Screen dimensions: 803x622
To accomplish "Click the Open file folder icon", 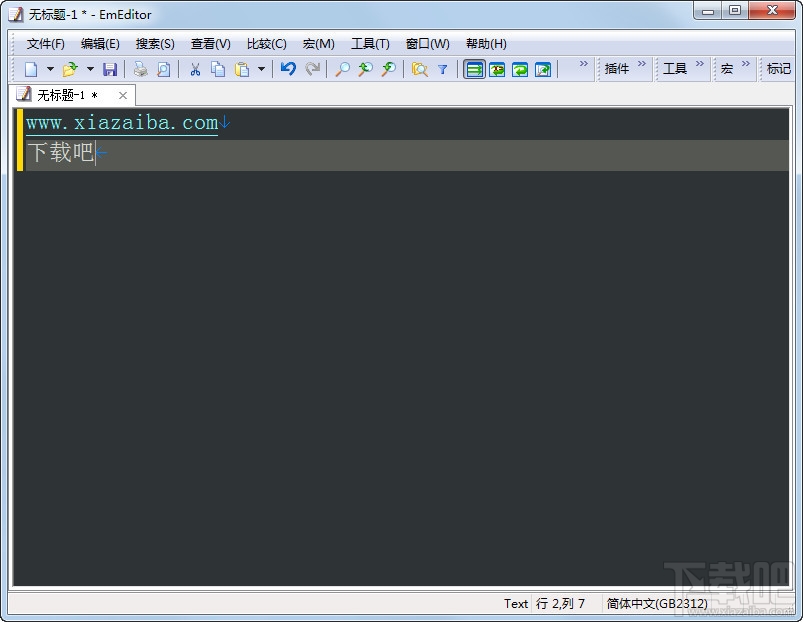I will pos(70,69).
